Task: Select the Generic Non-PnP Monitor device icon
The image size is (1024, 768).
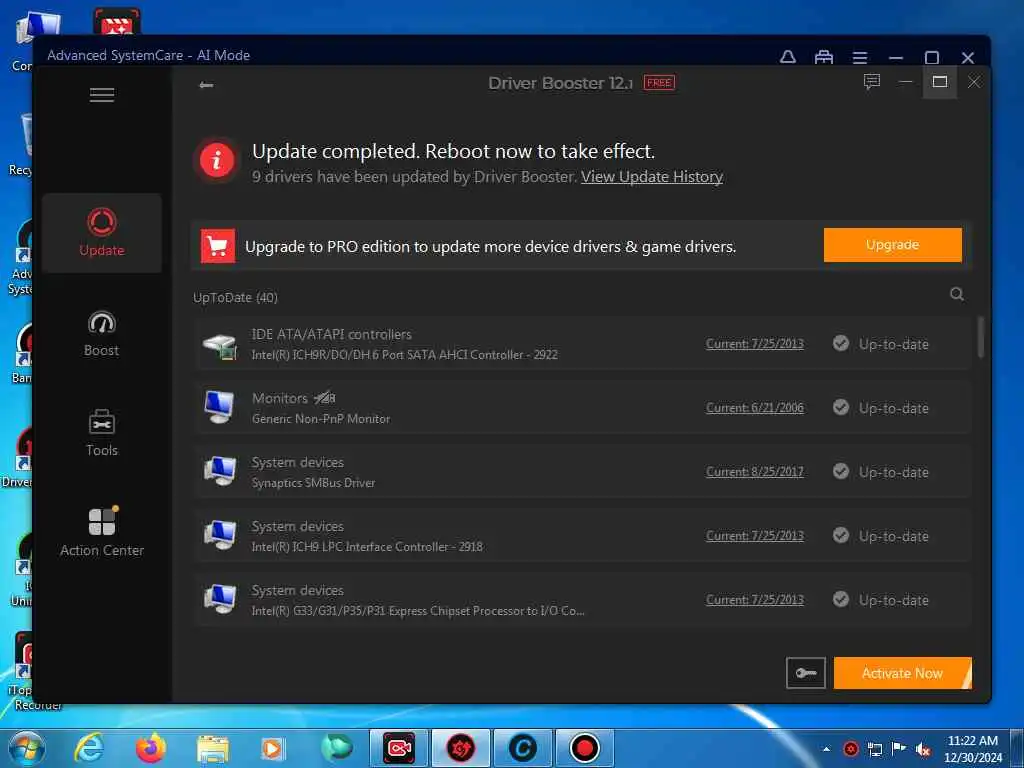Action: pyautogui.click(x=219, y=408)
